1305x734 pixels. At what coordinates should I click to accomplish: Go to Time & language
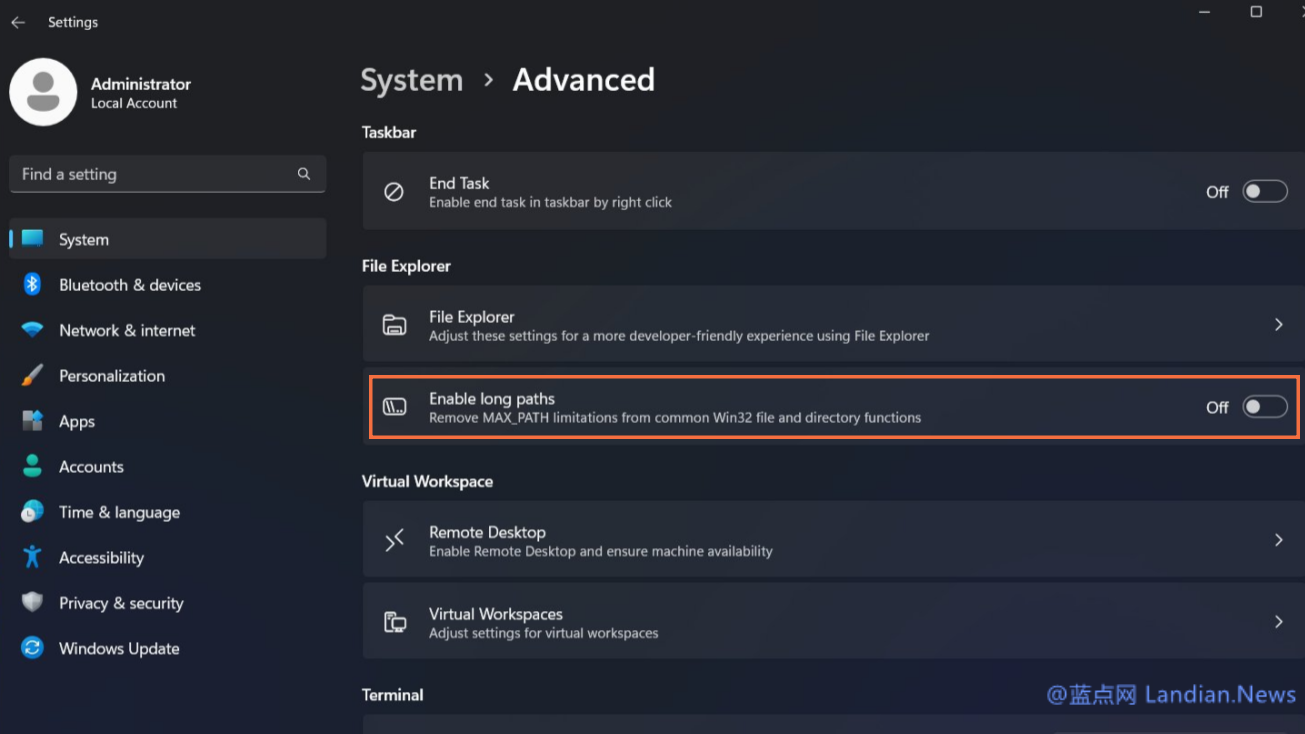pos(167,512)
